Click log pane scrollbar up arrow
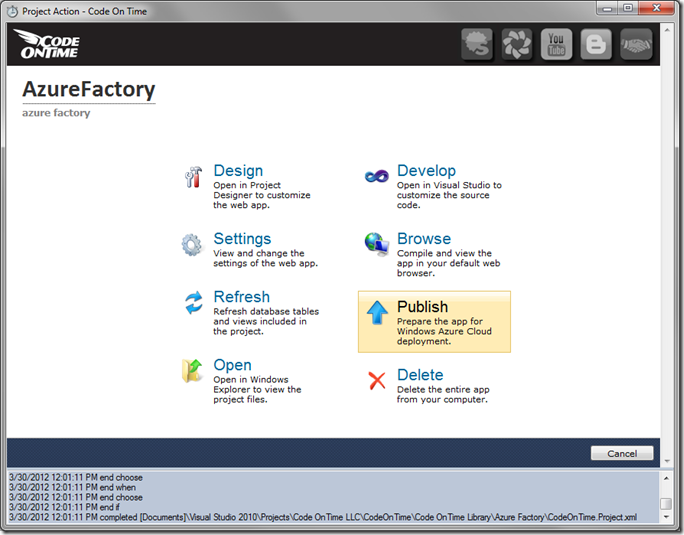Image resolution: width=684 pixels, height=535 pixels. [666, 478]
